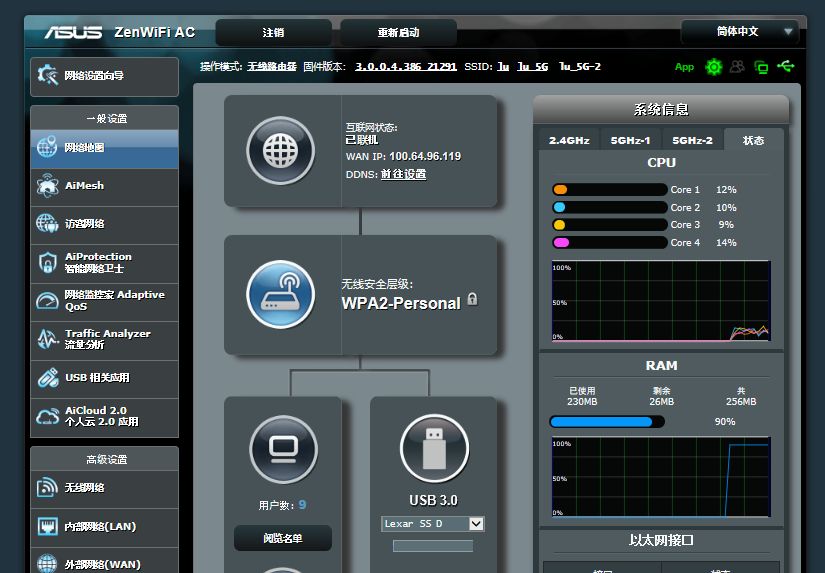This screenshot has height=573, width=825.
Task: Click the WPA2-Personal security level text
Action: [401, 303]
